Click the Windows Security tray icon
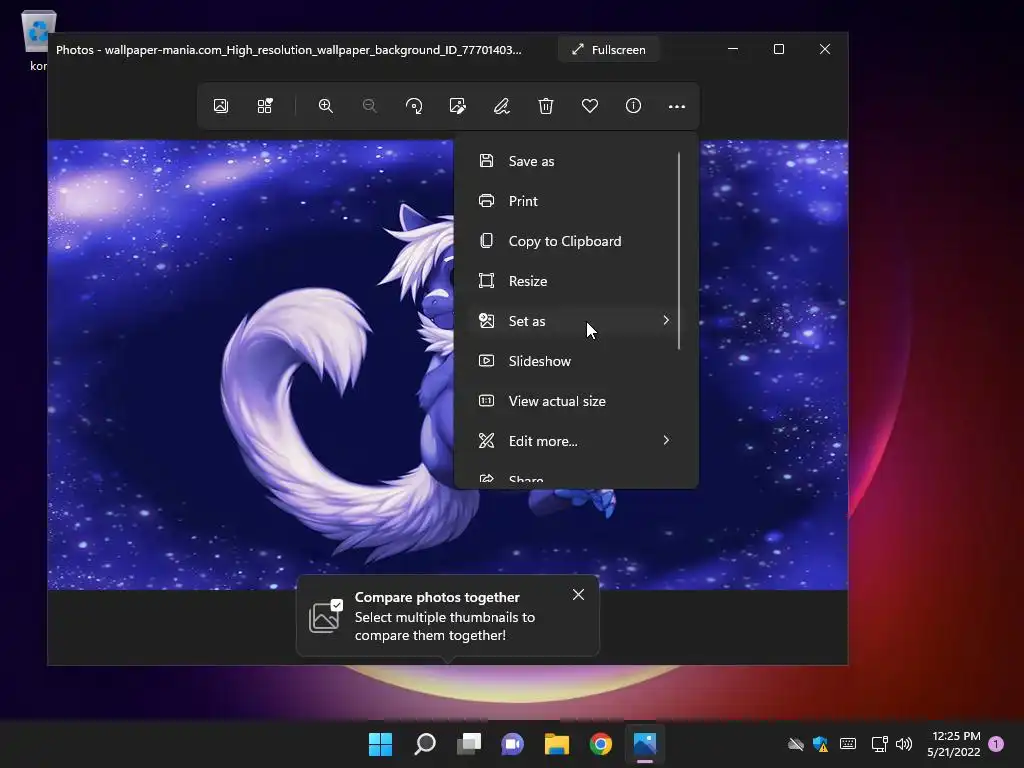The width and height of the screenshot is (1024, 768). coord(821,744)
